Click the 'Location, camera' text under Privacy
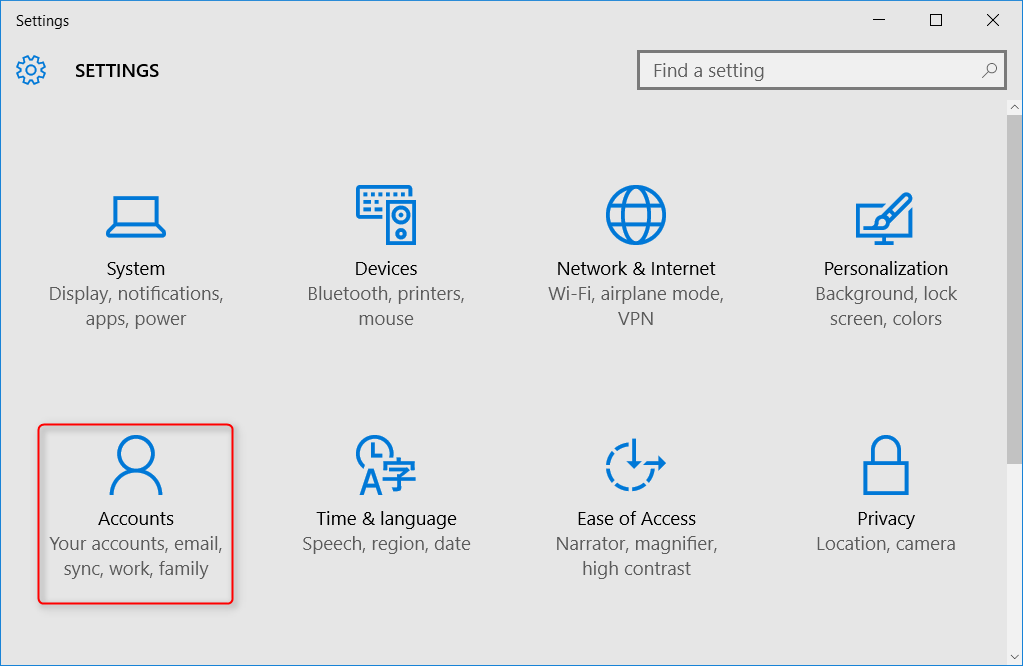 [885, 544]
